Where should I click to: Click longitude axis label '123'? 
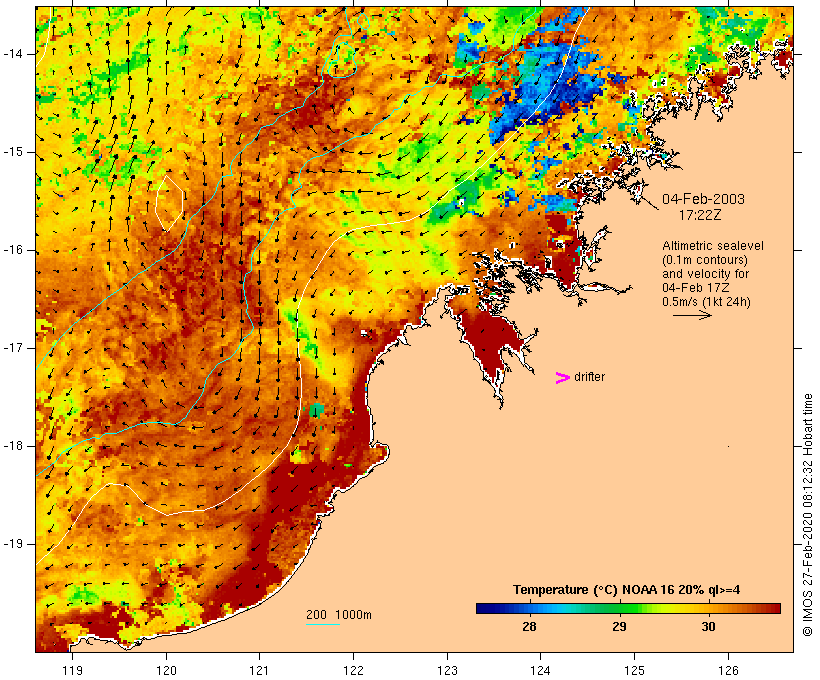[x=447, y=670]
